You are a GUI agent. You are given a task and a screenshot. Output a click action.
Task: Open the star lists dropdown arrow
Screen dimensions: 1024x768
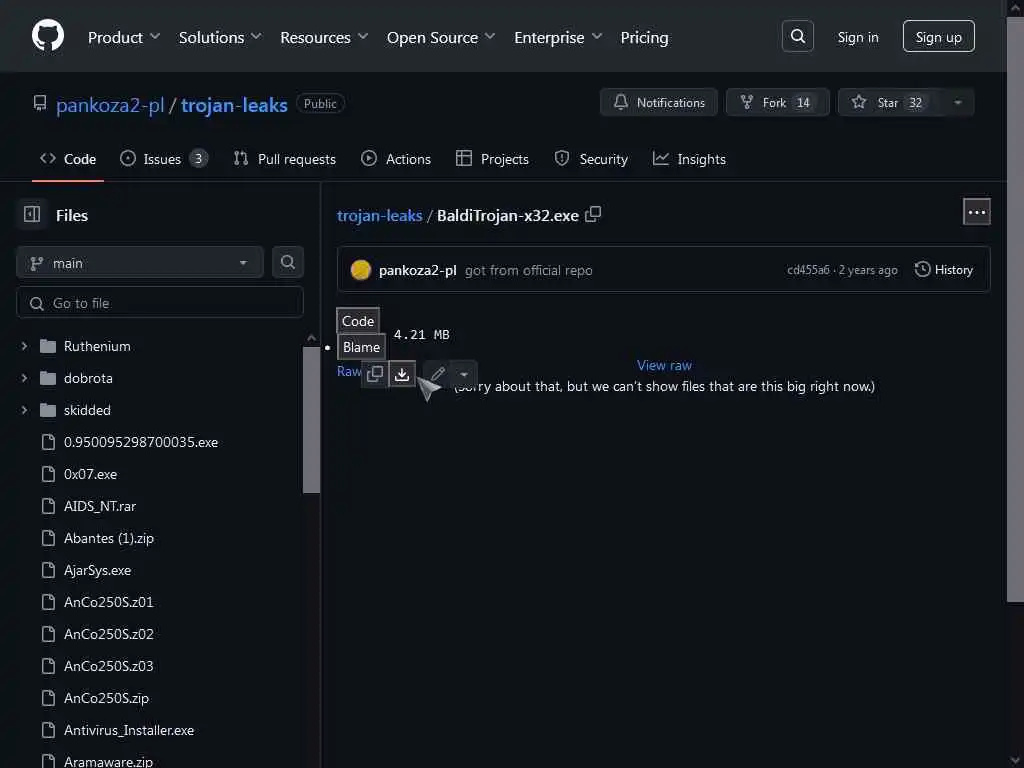point(958,103)
